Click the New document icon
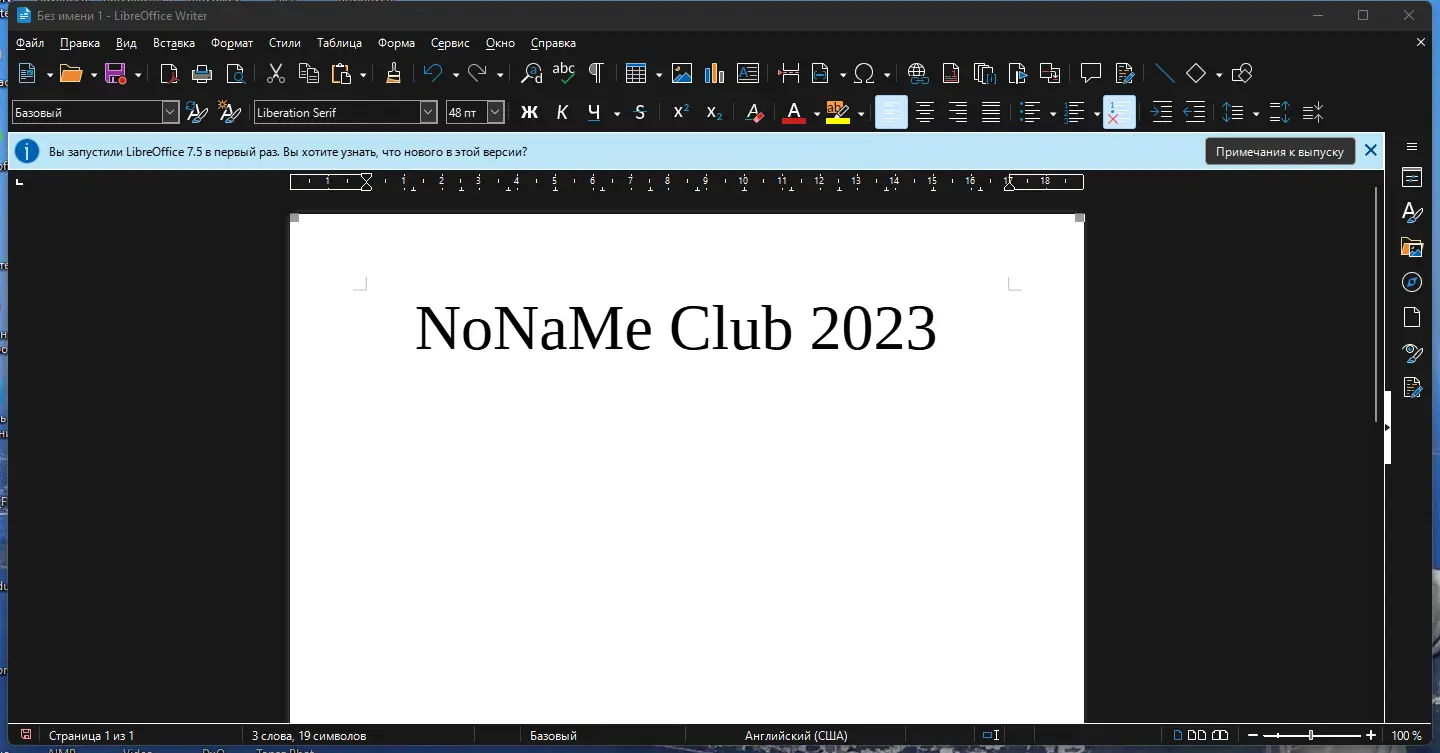Screen dimensions: 1440x753 click(x=27, y=73)
